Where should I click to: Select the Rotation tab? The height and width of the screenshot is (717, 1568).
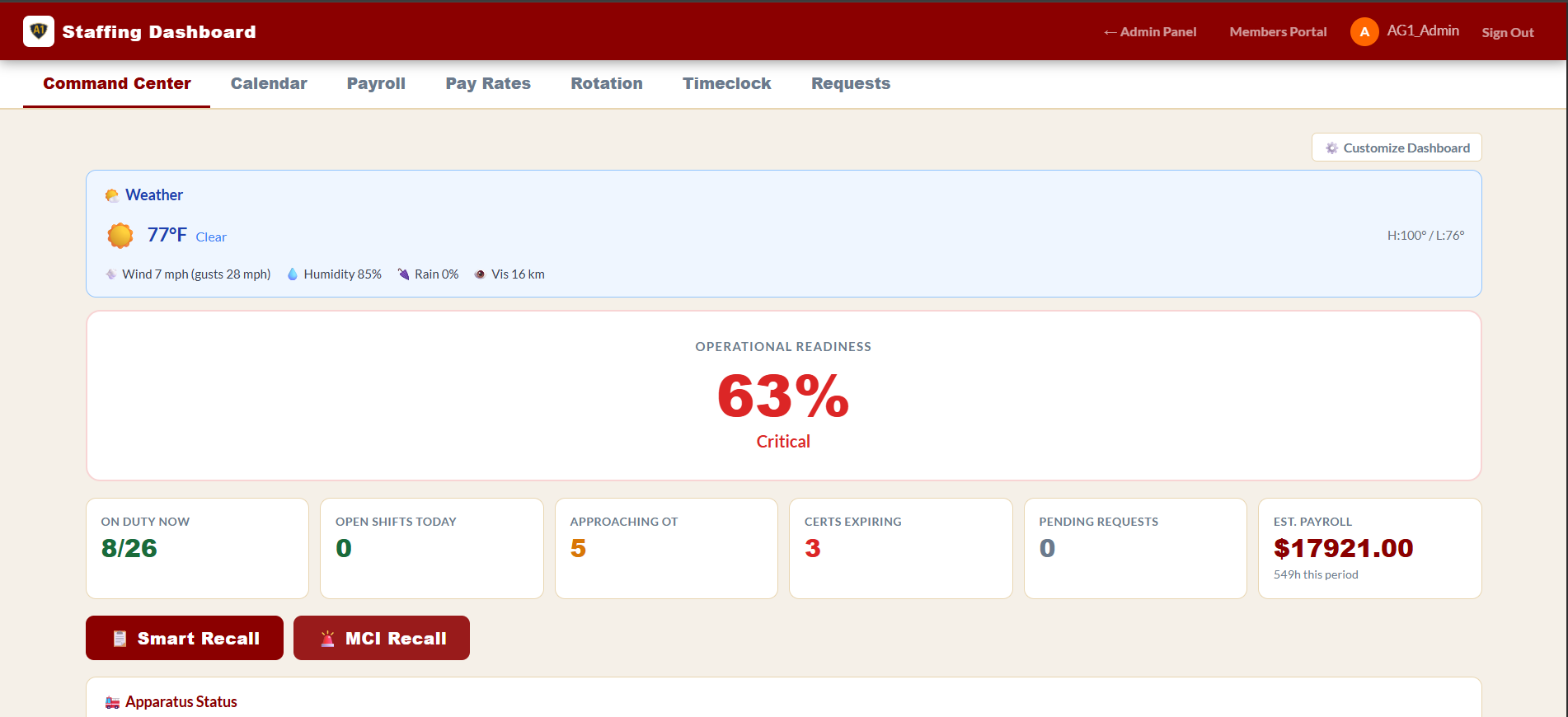(607, 83)
